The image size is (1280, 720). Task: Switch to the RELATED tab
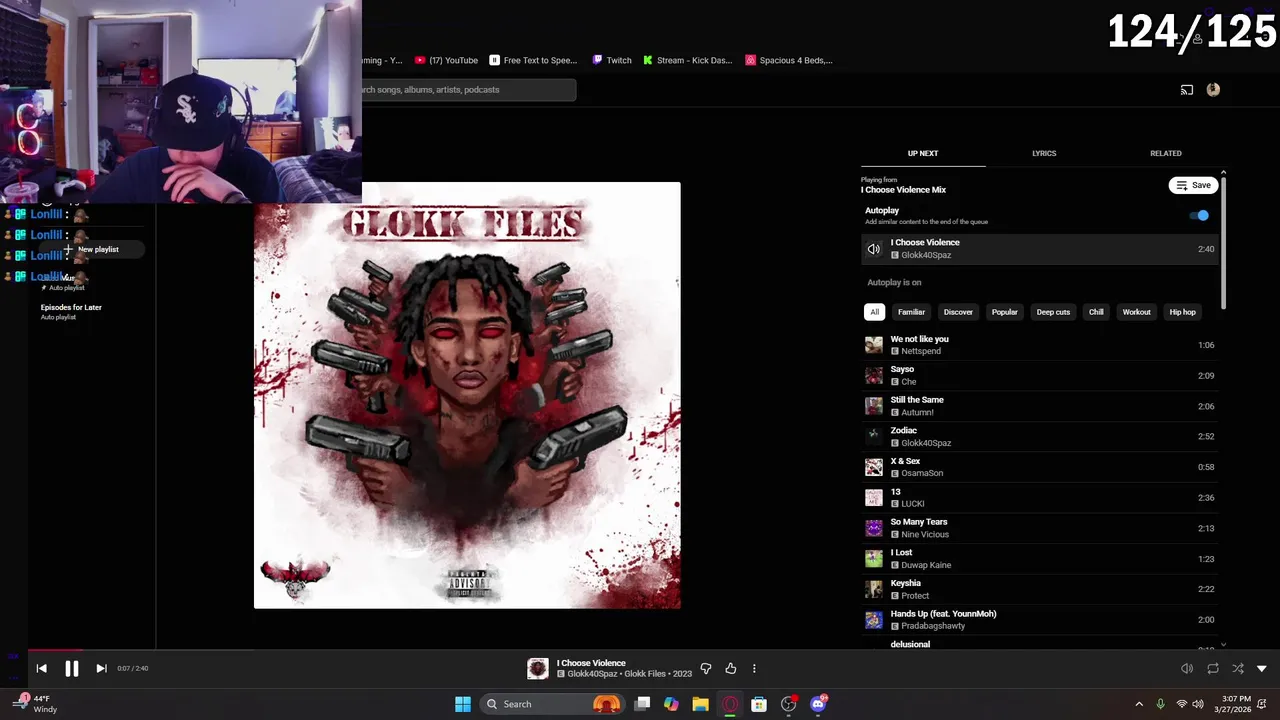(1166, 153)
